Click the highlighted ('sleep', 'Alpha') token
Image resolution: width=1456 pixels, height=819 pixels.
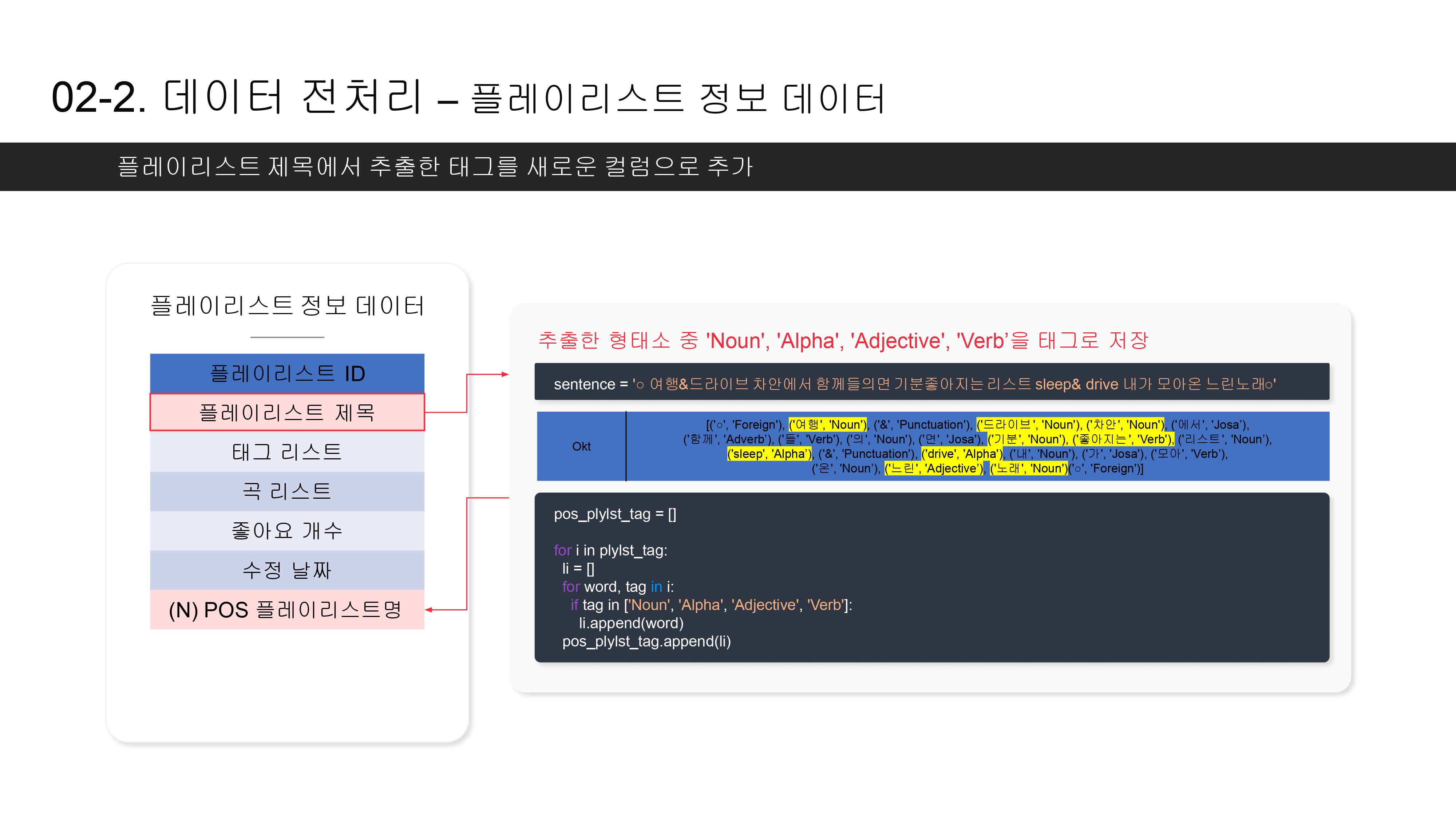[x=769, y=454]
